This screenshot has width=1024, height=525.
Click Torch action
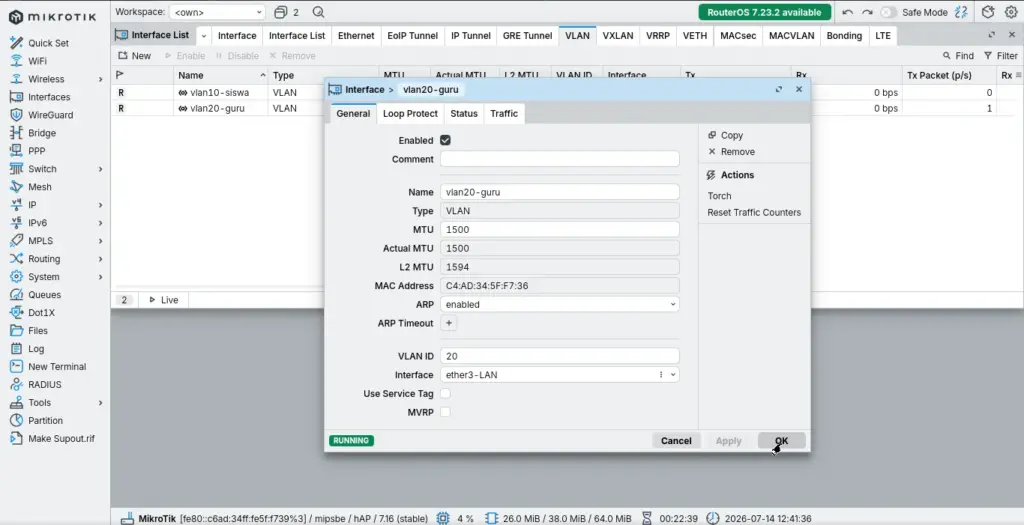[719, 196]
